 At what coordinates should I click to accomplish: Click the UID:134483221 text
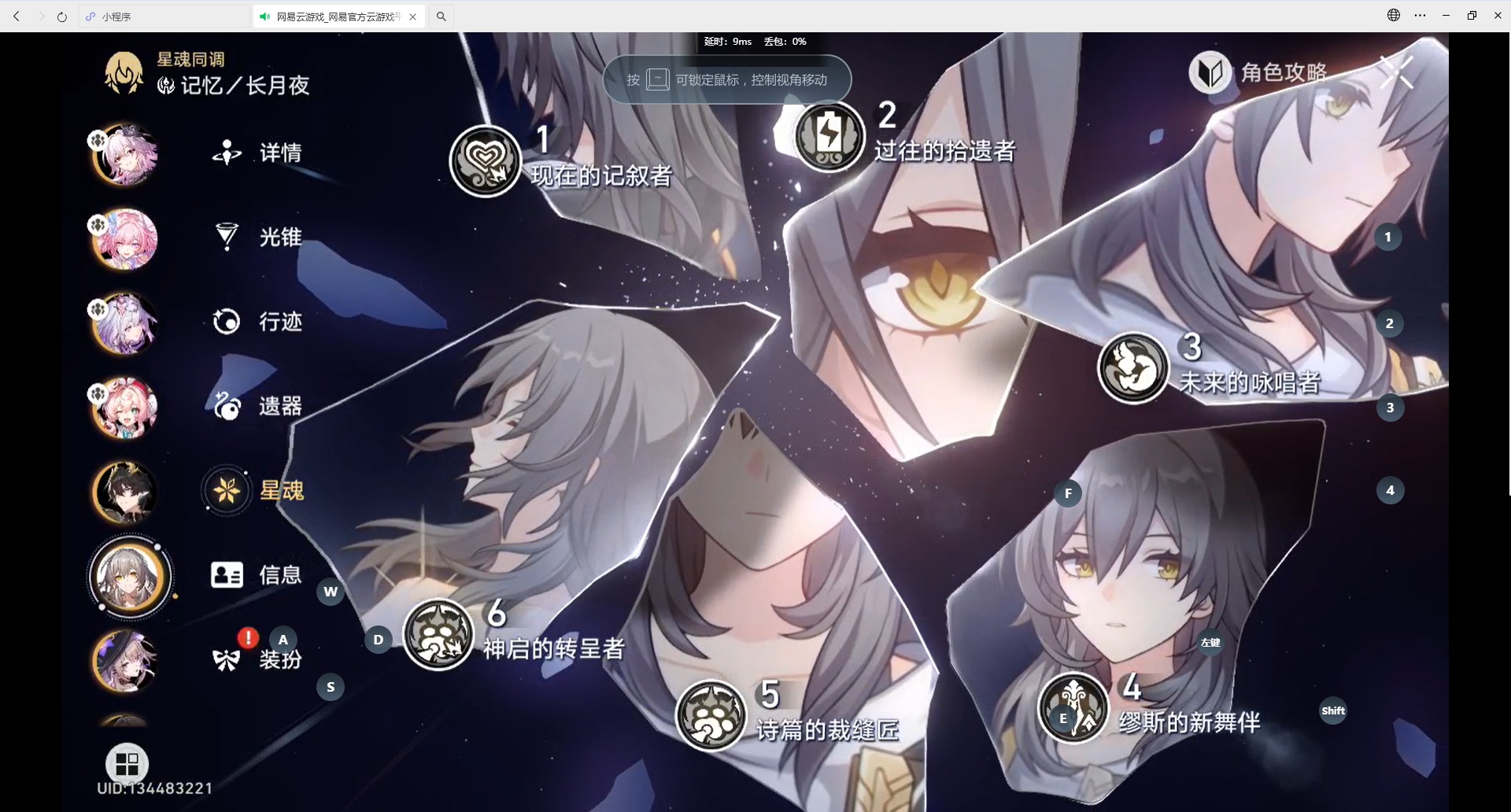coord(155,788)
